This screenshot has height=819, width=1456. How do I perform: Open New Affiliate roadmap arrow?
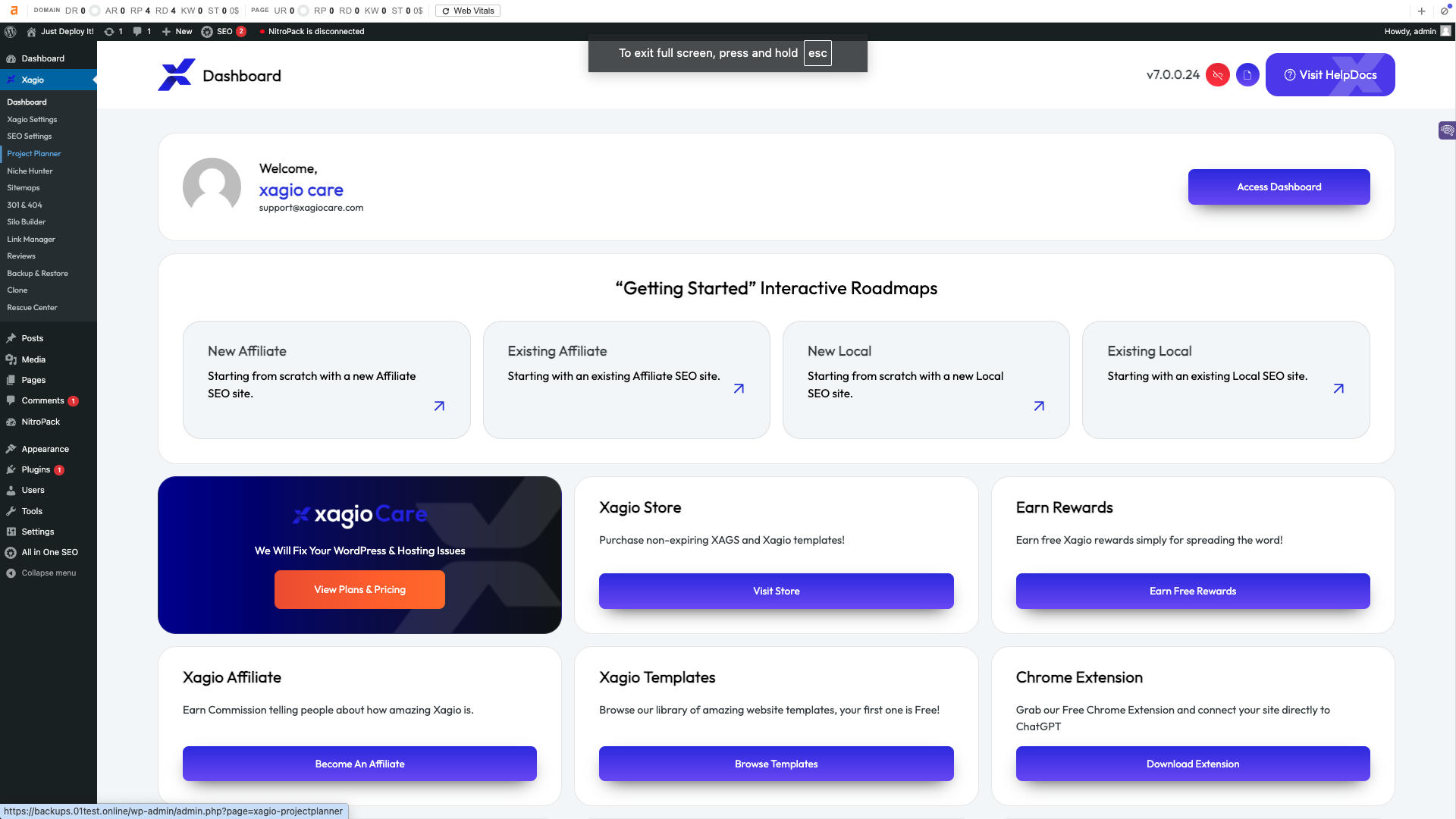[x=439, y=406]
